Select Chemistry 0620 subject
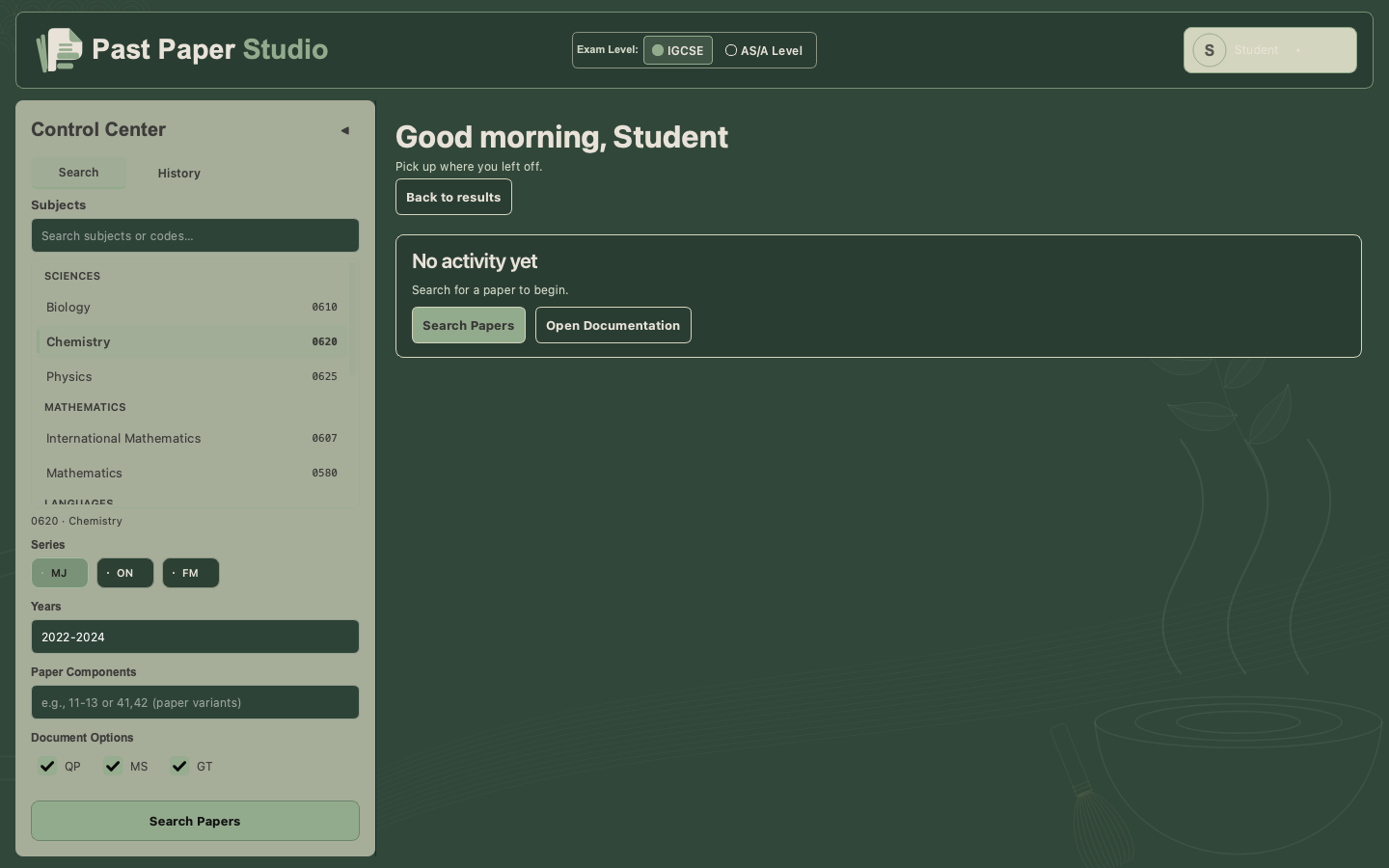The image size is (1389, 868). tap(192, 342)
